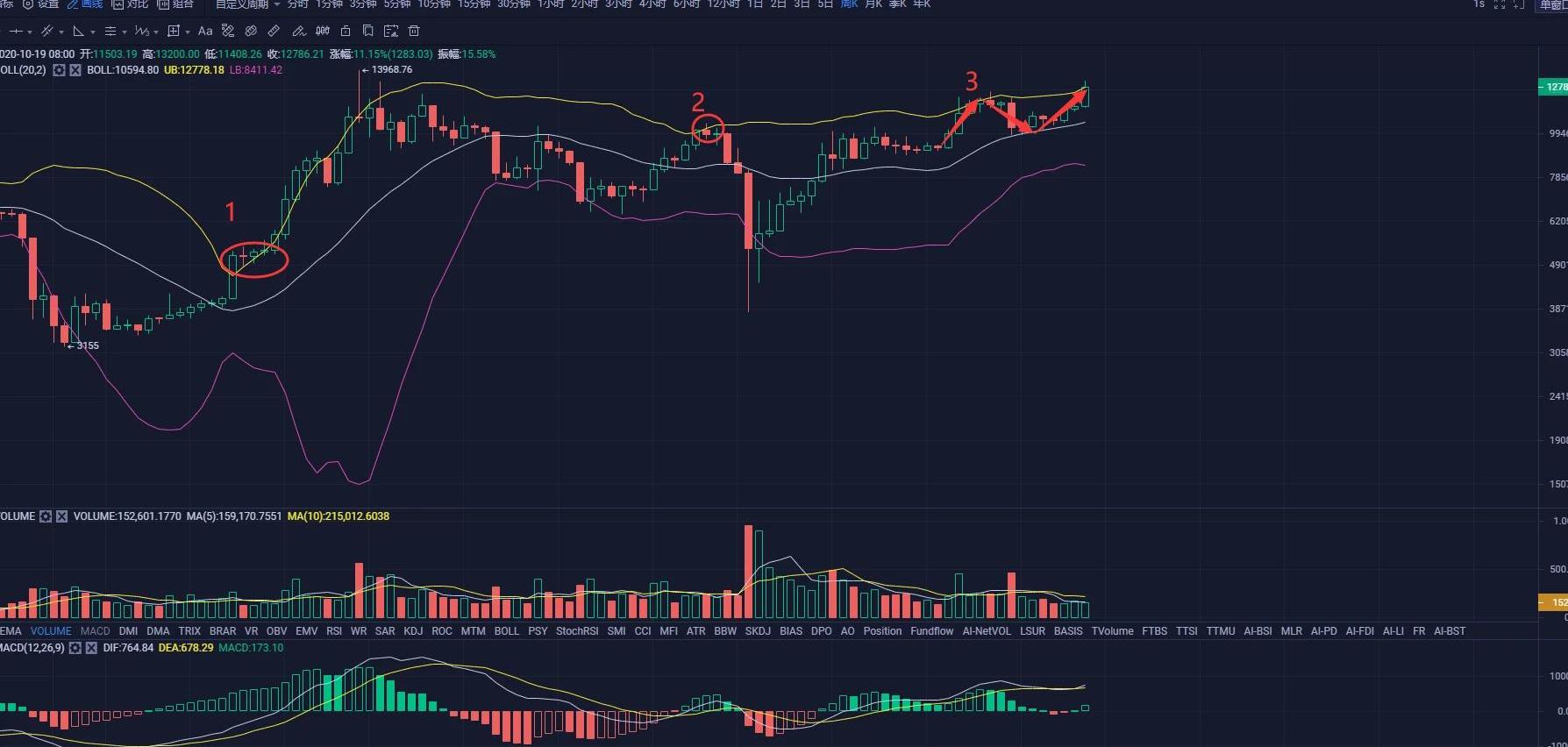Image resolution: width=1568 pixels, height=747 pixels.
Task: Open chart settings (设置) gear
Action: coord(41,4)
